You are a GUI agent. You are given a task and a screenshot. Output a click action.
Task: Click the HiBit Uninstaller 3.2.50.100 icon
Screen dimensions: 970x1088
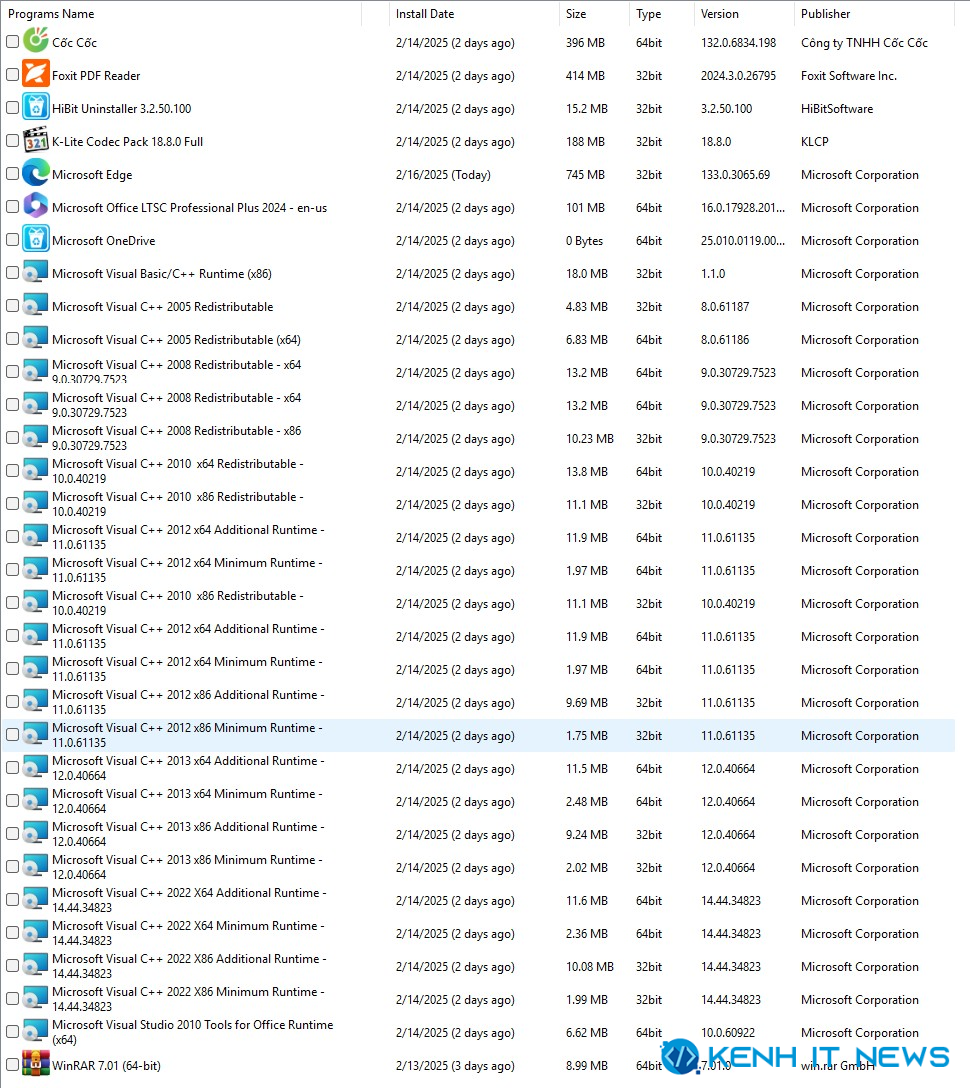[x=35, y=107]
